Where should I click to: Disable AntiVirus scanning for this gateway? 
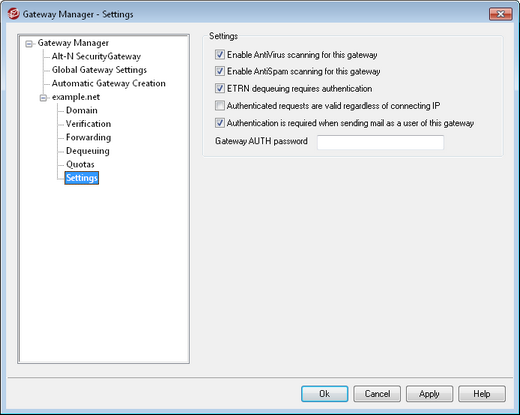coord(220,54)
